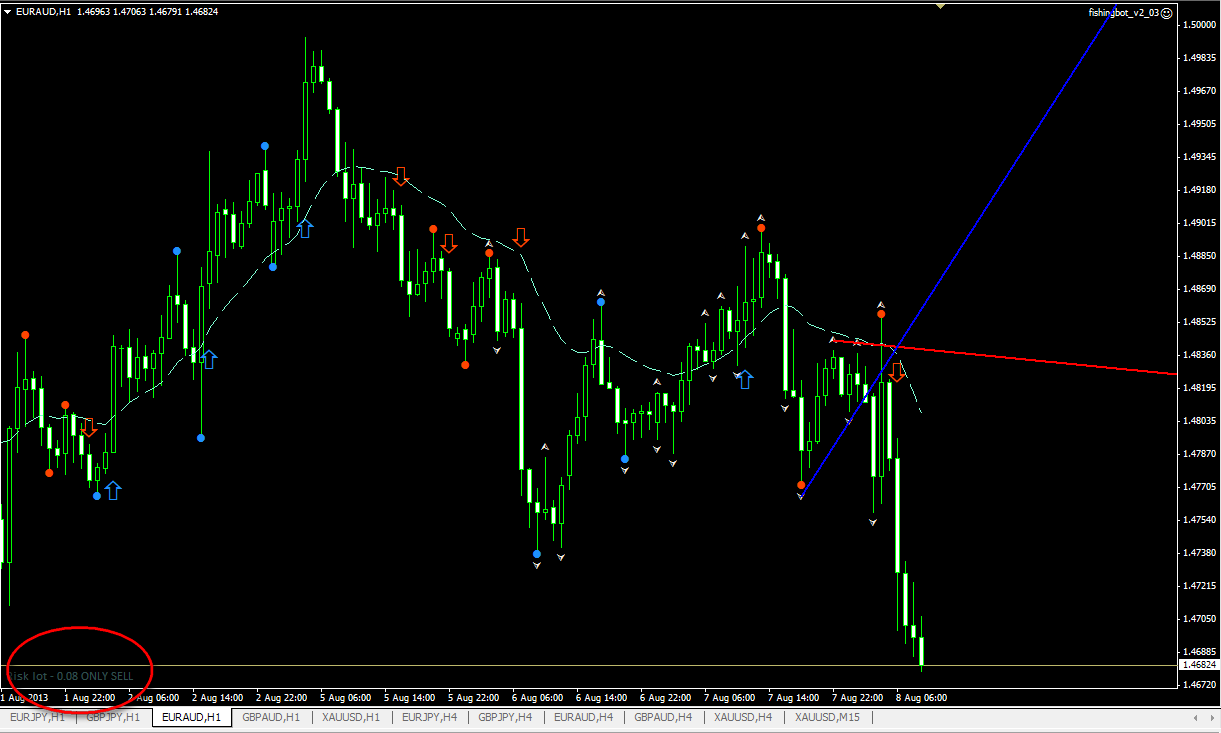Screen dimensions: 1221x733
Task: Click the 1.48360 price scale label
Action: point(1199,354)
